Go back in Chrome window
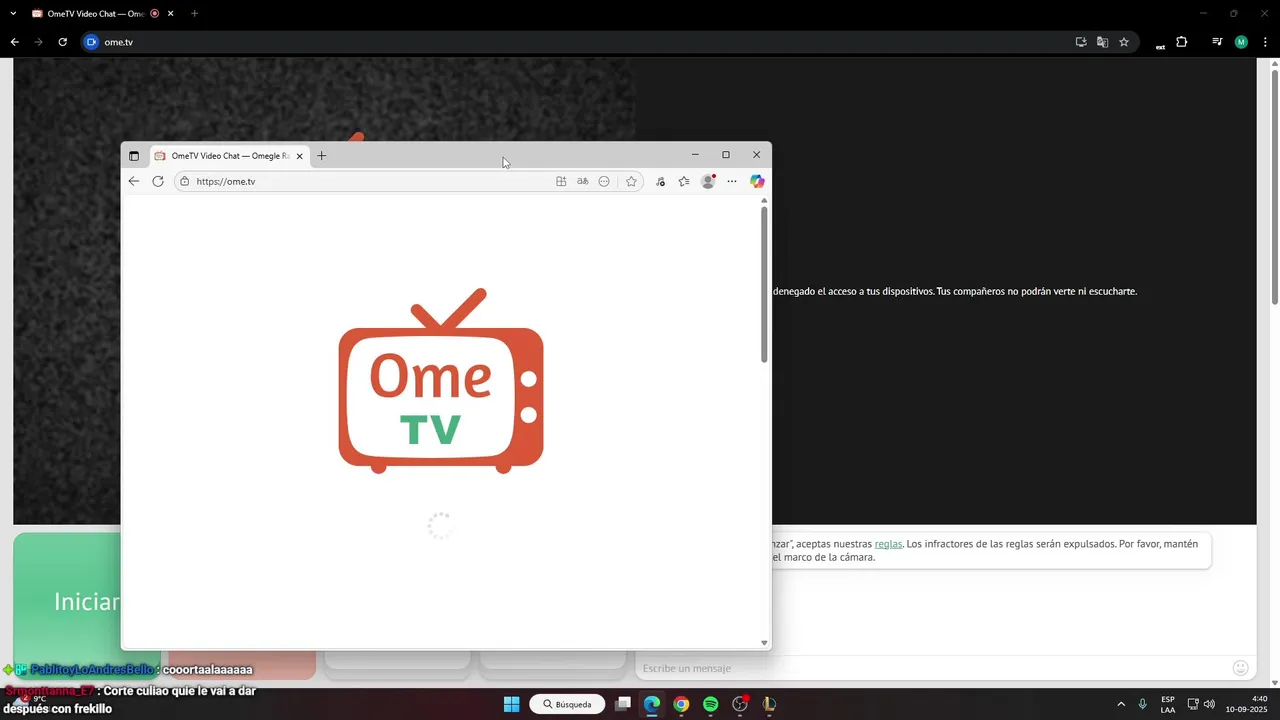 [x=14, y=42]
